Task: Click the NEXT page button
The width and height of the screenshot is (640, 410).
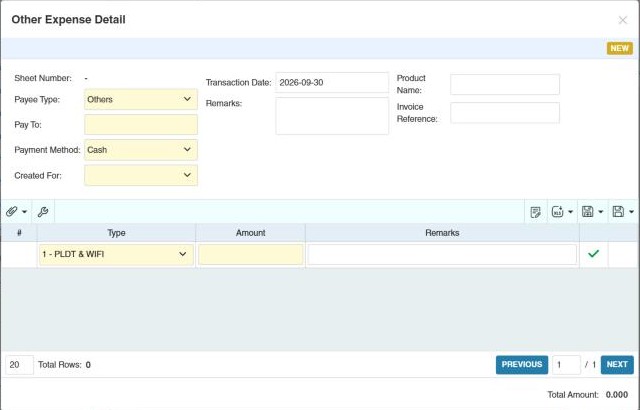Action: (617, 365)
